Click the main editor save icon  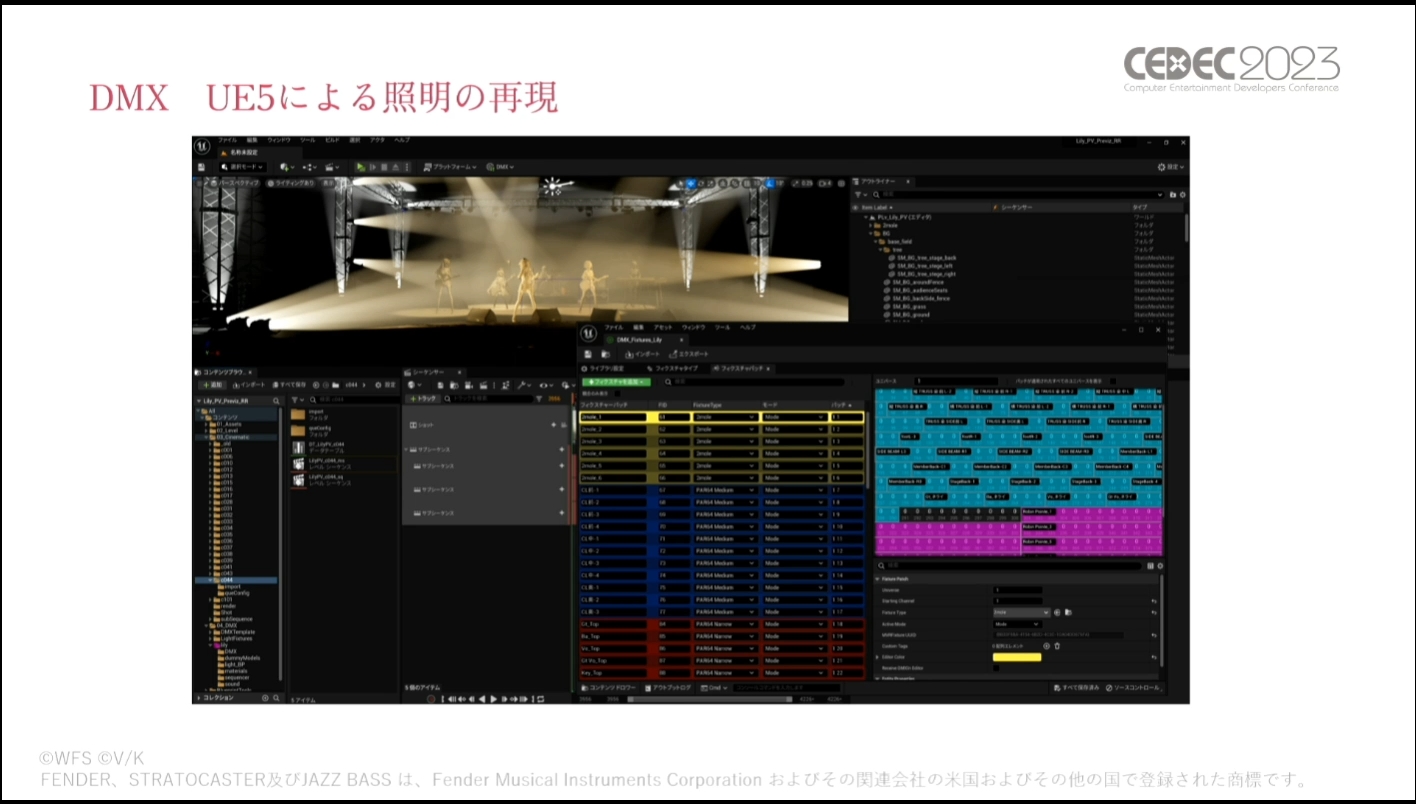pos(201,167)
